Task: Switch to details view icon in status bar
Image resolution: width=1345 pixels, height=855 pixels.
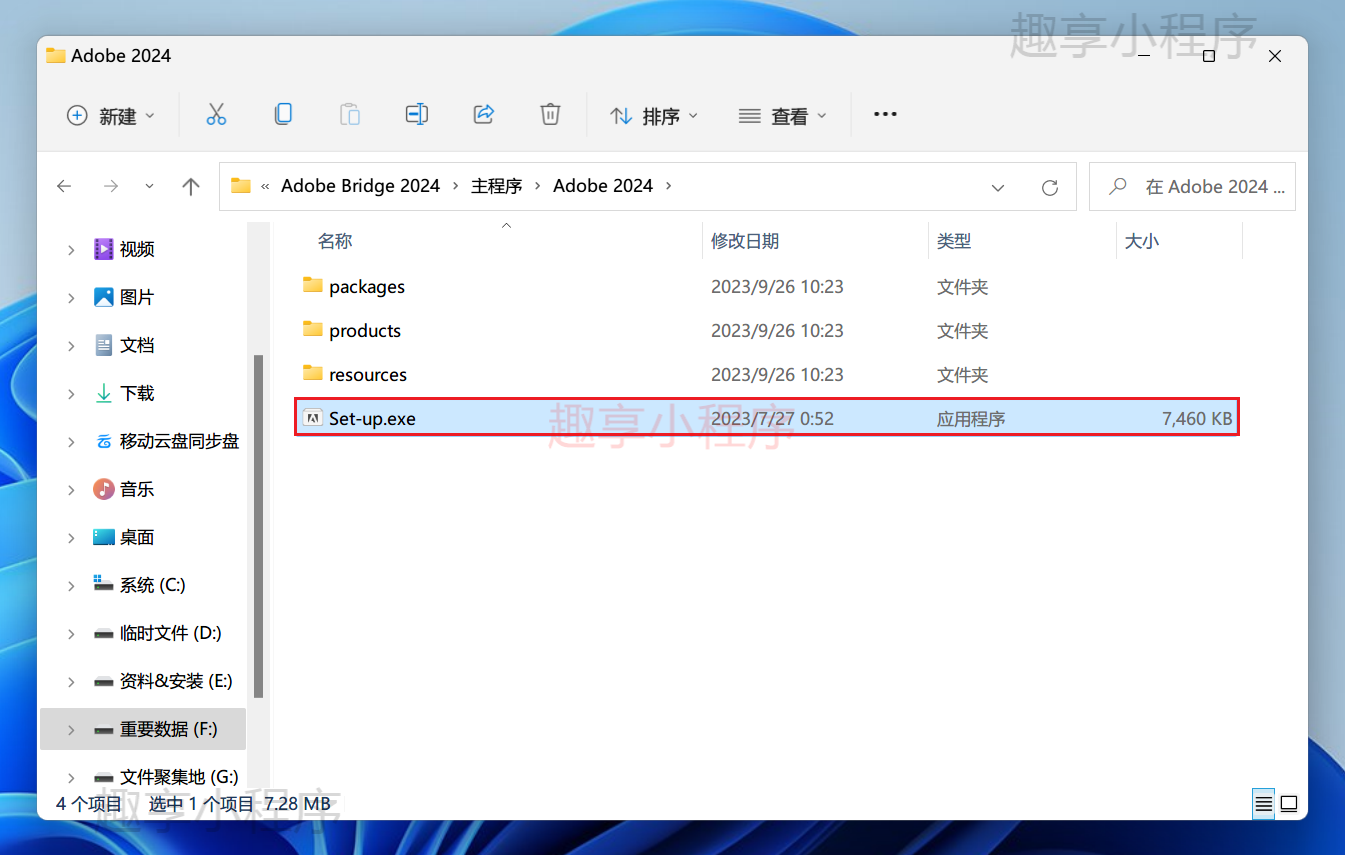Action: pyautogui.click(x=1264, y=804)
